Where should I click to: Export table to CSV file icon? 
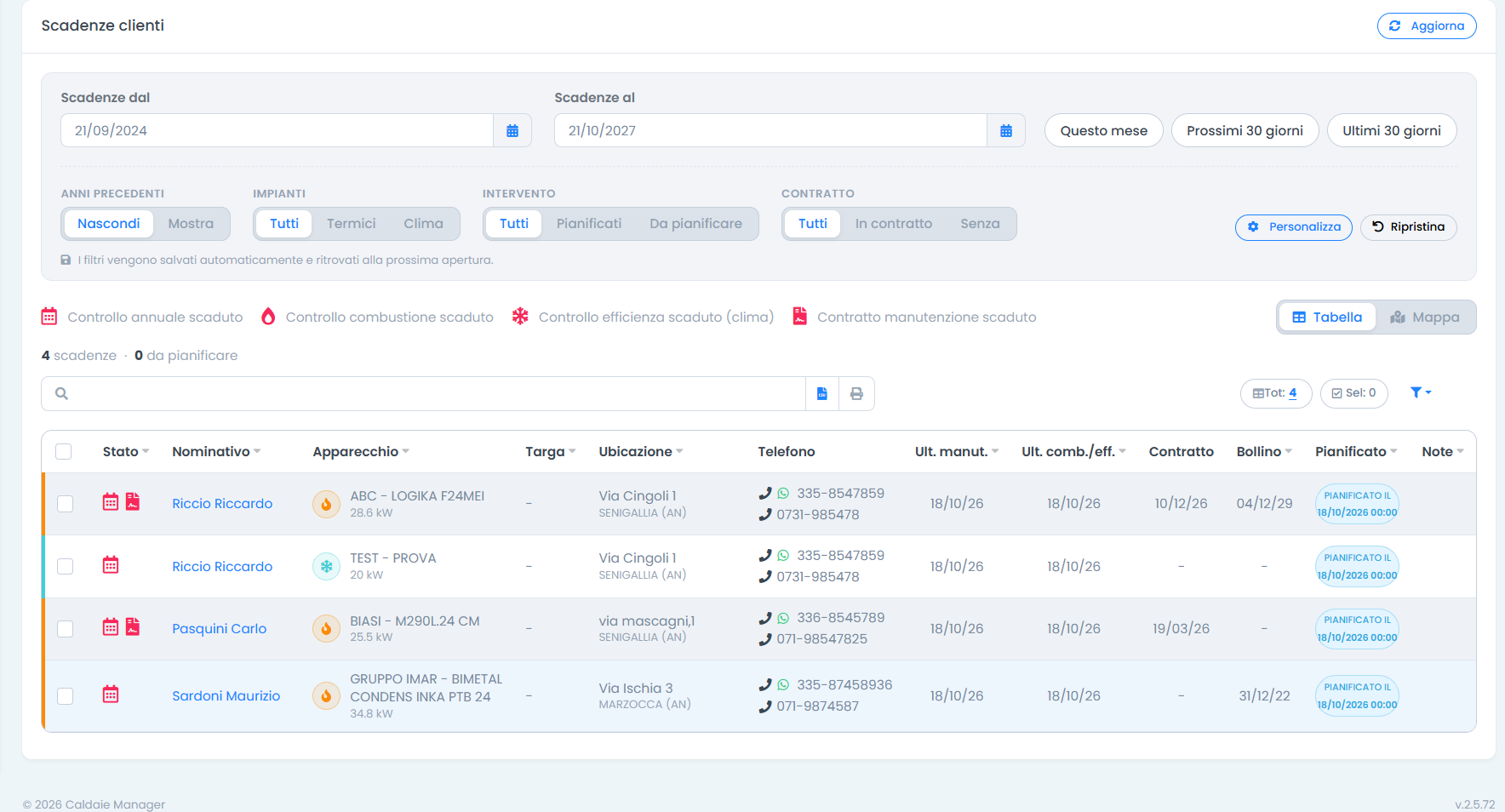point(822,393)
